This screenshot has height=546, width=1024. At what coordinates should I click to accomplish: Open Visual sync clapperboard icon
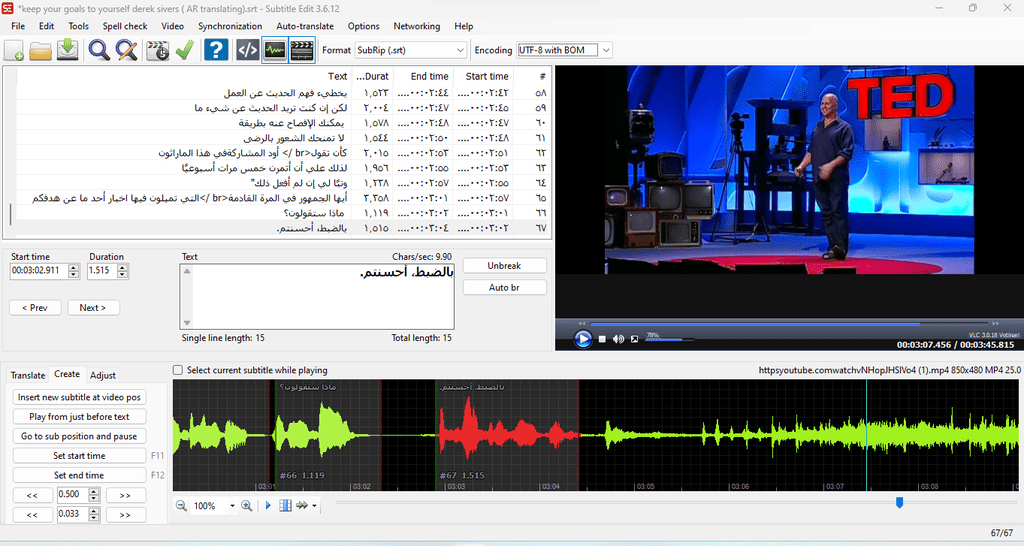click(x=157, y=50)
